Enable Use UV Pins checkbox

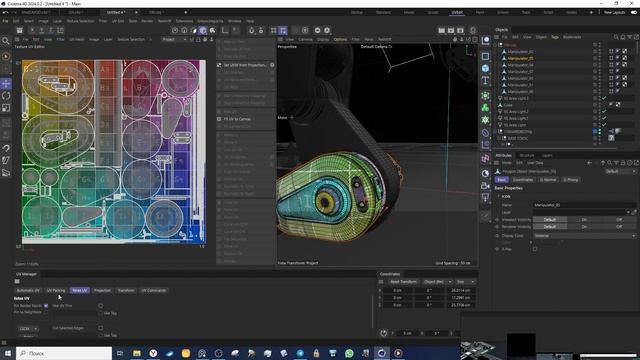[x=100, y=306]
